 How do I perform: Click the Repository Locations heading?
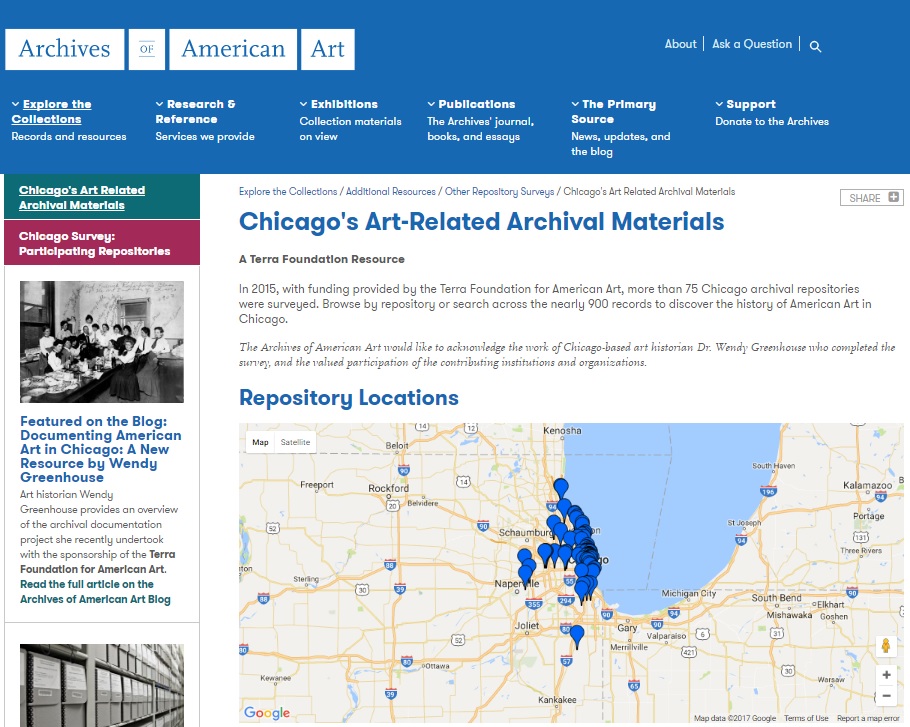coord(349,398)
